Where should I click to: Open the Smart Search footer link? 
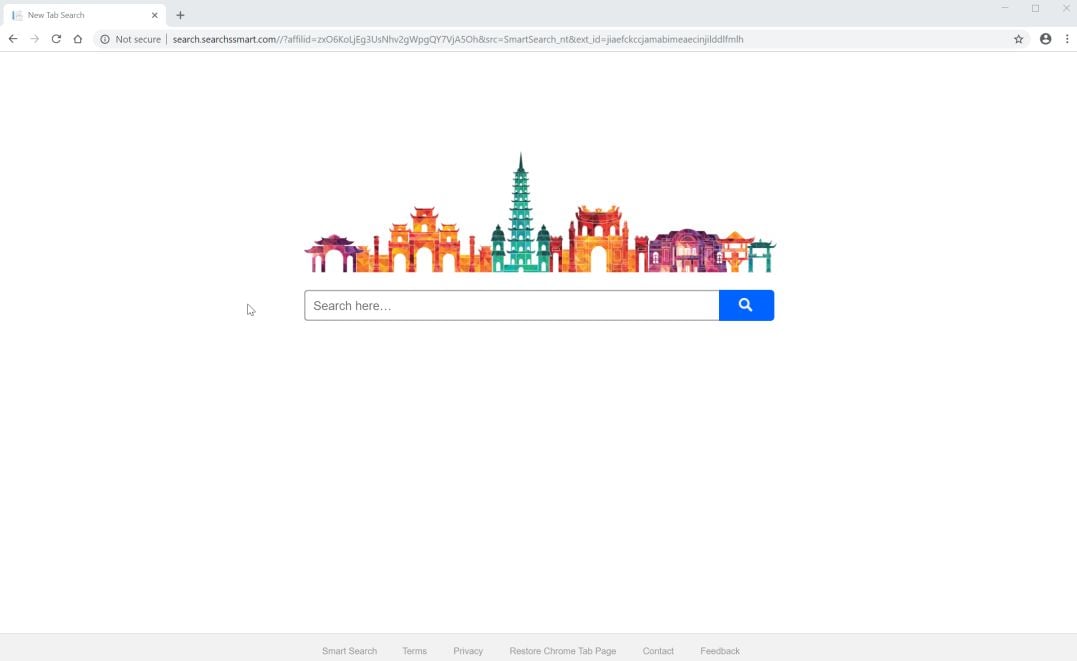[x=350, y=651]
